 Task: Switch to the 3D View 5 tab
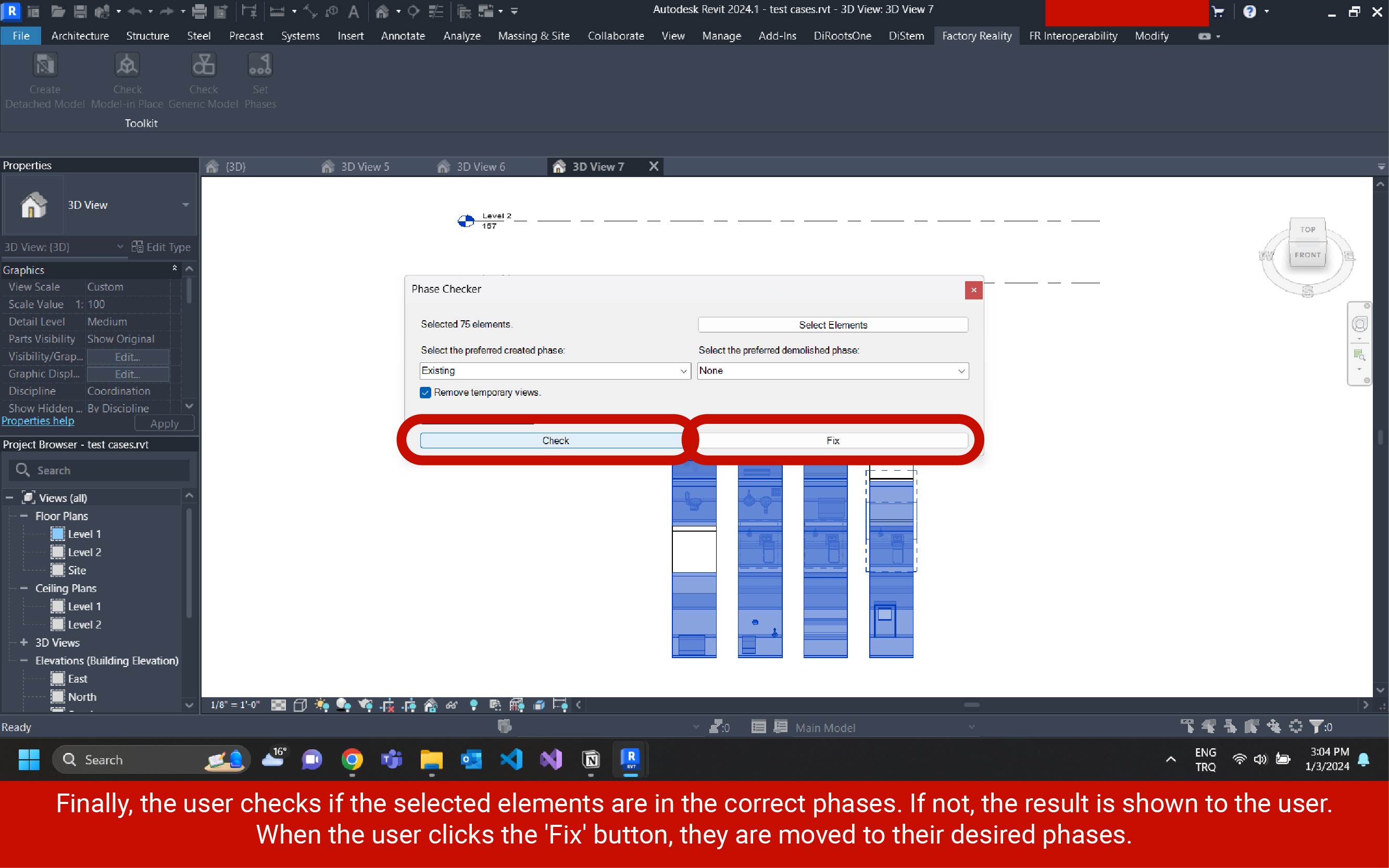tap(365, 167)
